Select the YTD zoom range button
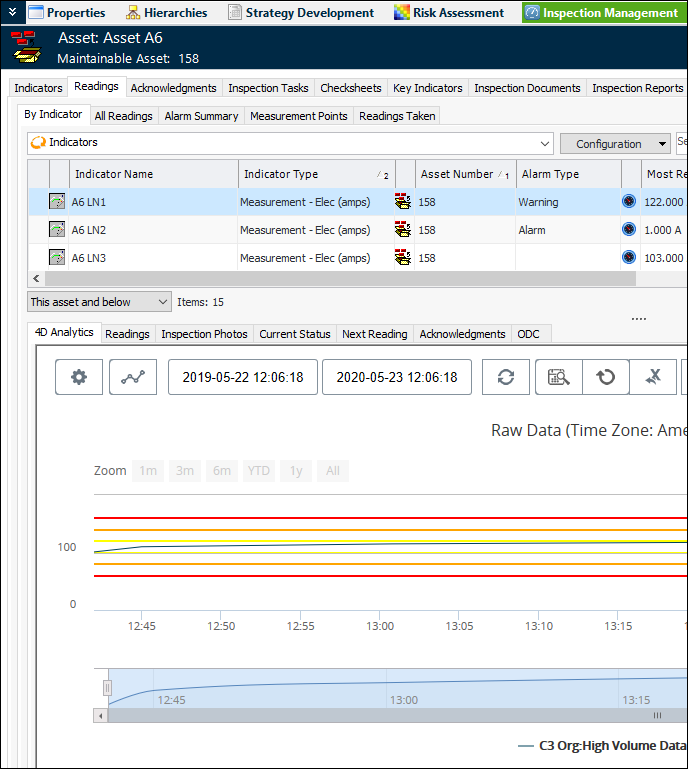 [258, 471]
